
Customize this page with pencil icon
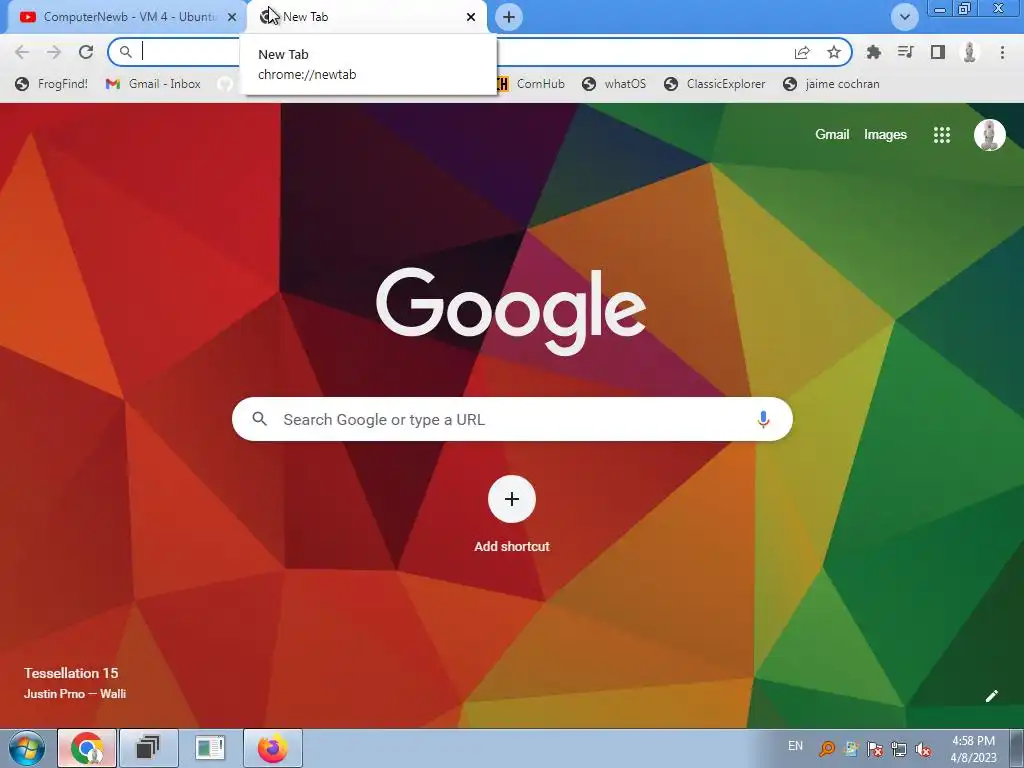[991, 696]
